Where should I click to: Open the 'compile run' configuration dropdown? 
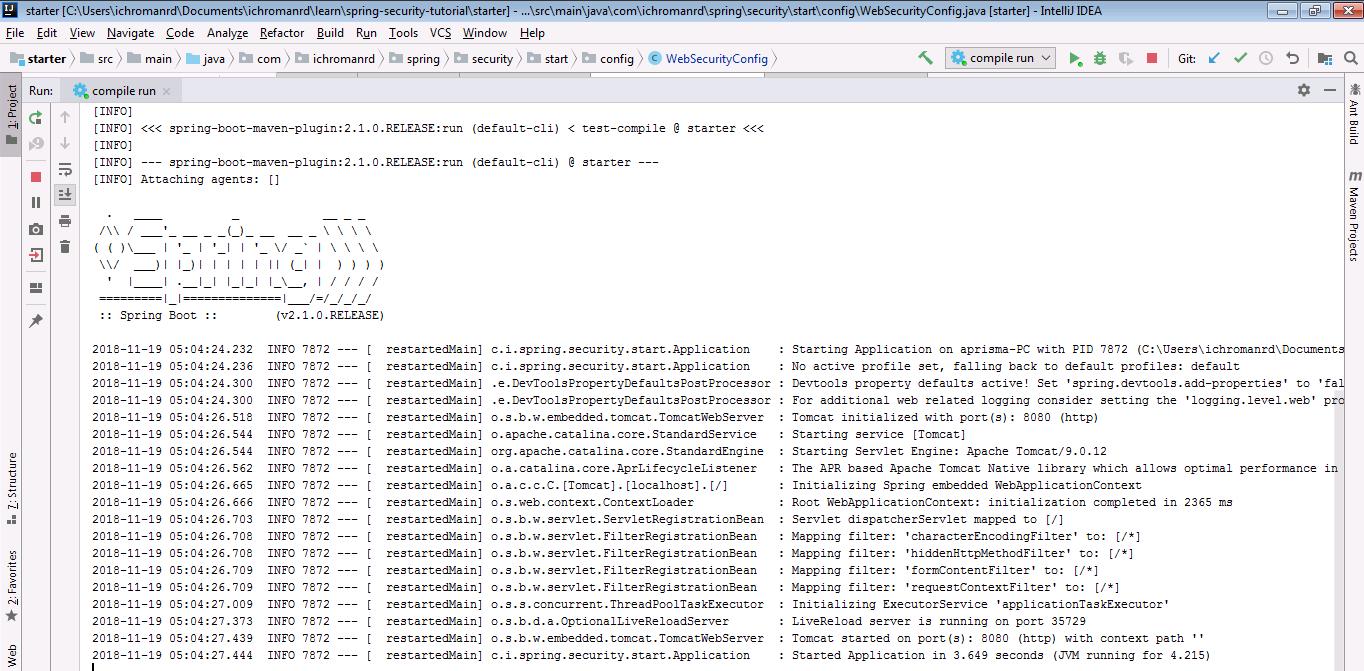[x=1000, y=58]
